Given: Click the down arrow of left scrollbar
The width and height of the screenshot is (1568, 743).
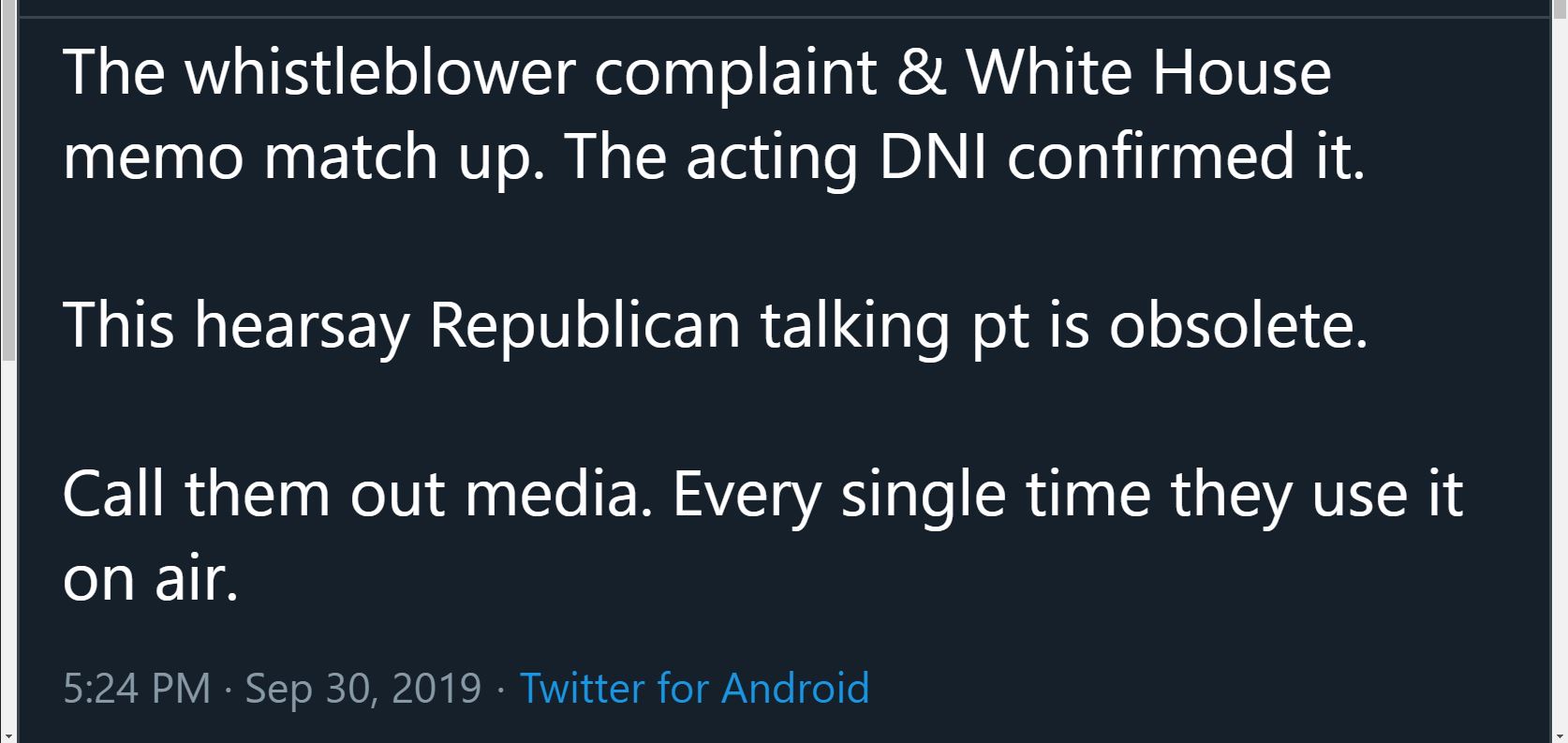Looking at the screenshot, I should 7,736.
